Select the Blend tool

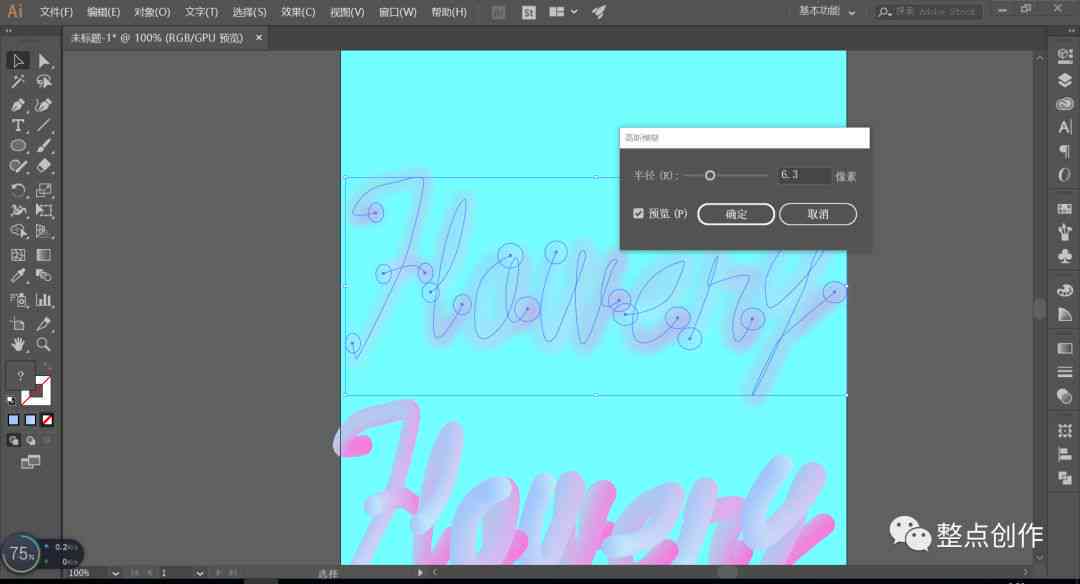point(44,276)
